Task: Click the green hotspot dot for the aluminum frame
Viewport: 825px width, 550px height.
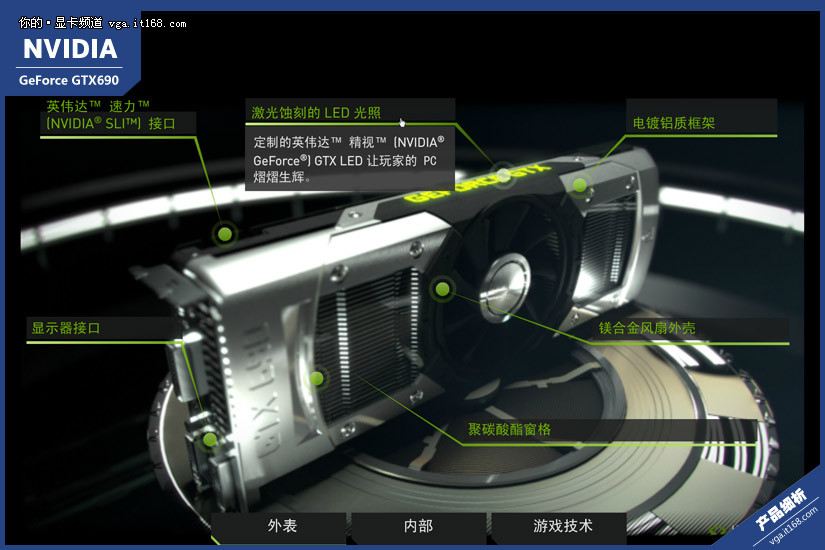Action: coord(580,185)
